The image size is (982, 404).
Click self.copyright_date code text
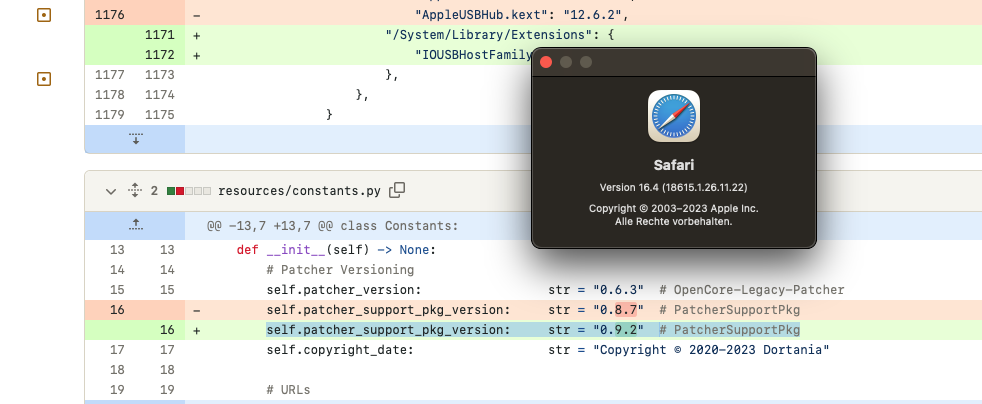click(x=340, y=350)
